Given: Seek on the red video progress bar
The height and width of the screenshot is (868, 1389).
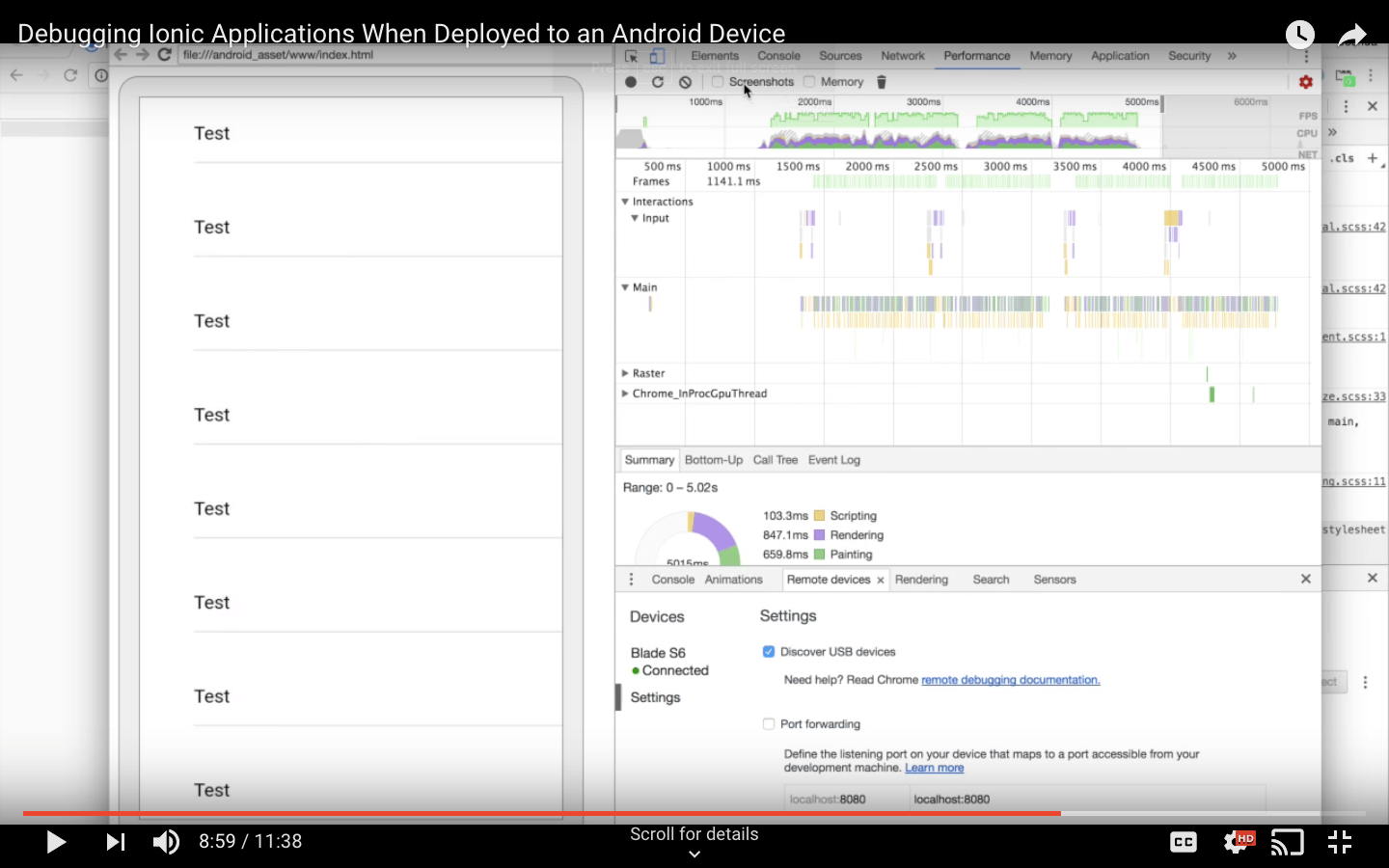Looking at the screenshot, I should [x=694, y=813].
